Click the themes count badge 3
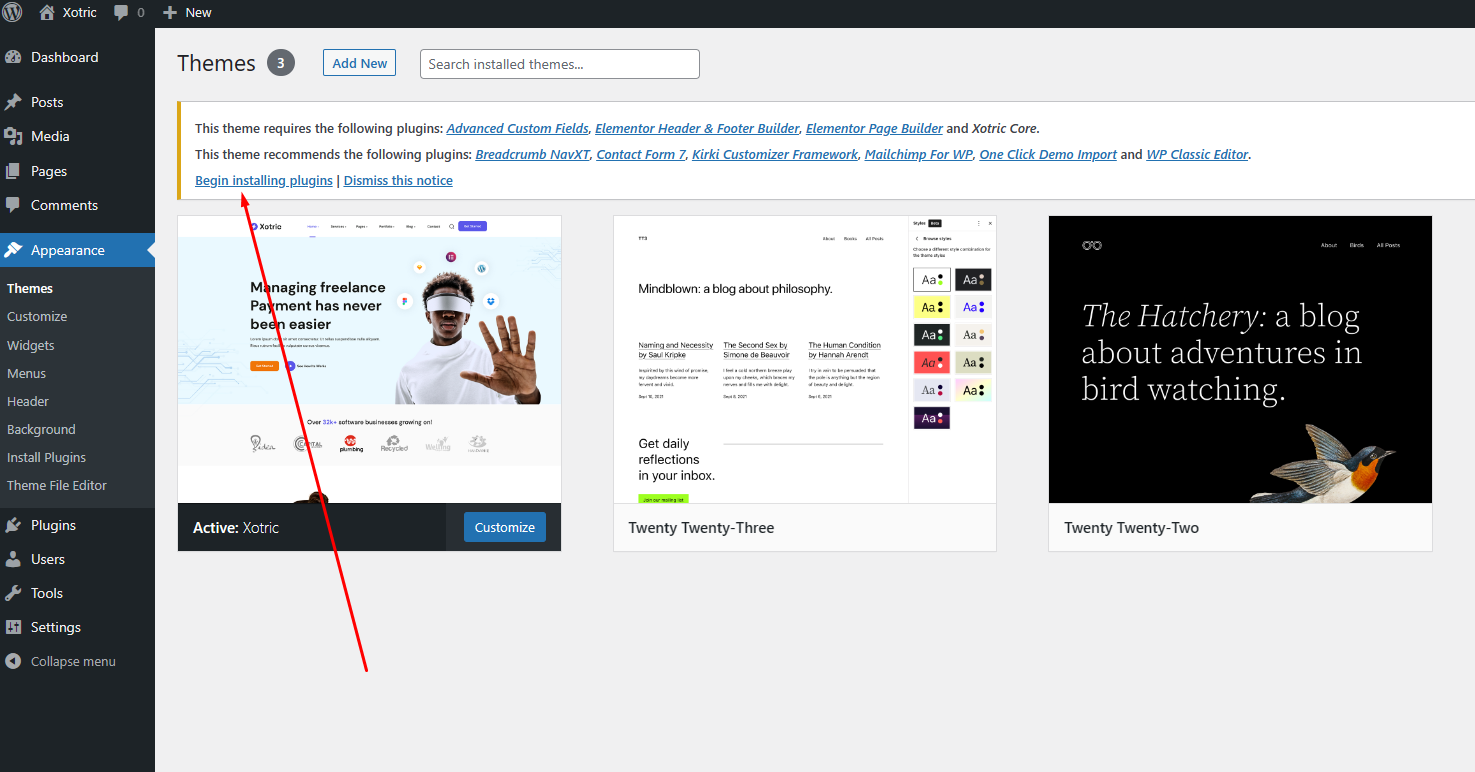Viewport: 1475px width, 772px height. (x=281, y=63)
